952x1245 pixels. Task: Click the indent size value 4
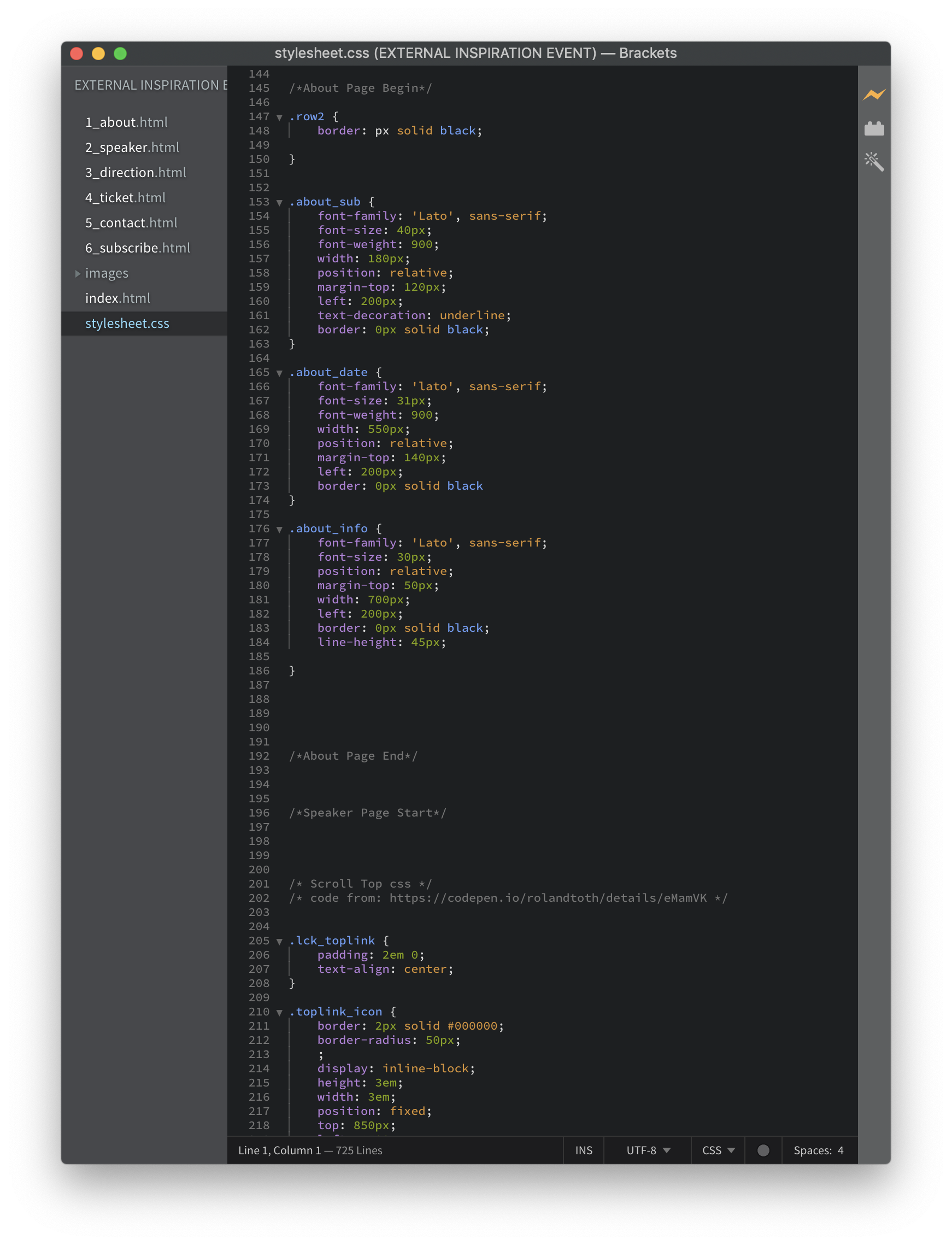(x=841, y=1150)
